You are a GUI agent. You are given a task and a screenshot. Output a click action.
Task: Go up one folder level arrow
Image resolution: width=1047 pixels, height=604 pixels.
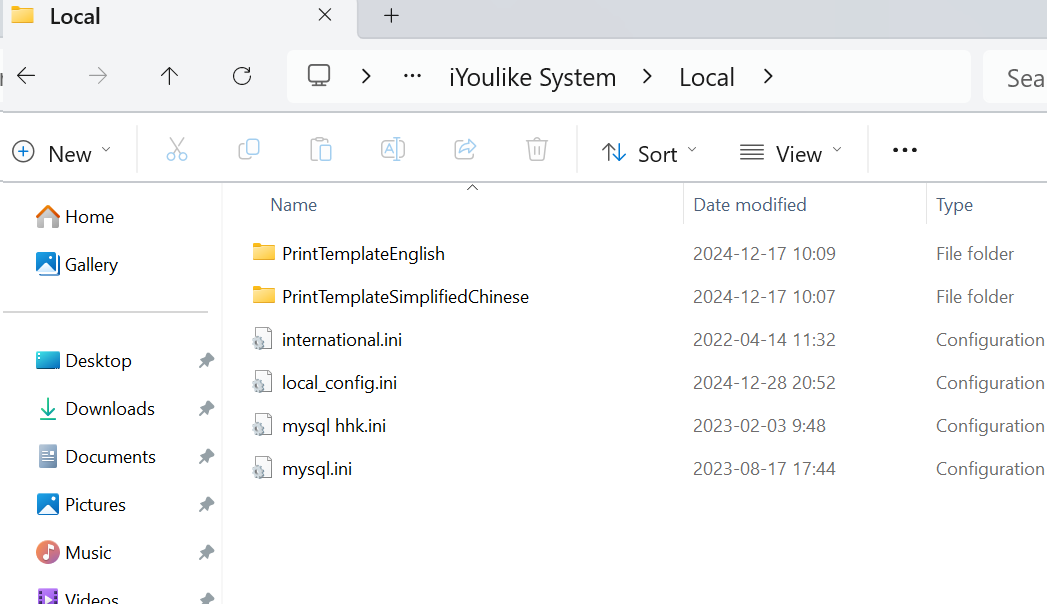click(170, 77)
